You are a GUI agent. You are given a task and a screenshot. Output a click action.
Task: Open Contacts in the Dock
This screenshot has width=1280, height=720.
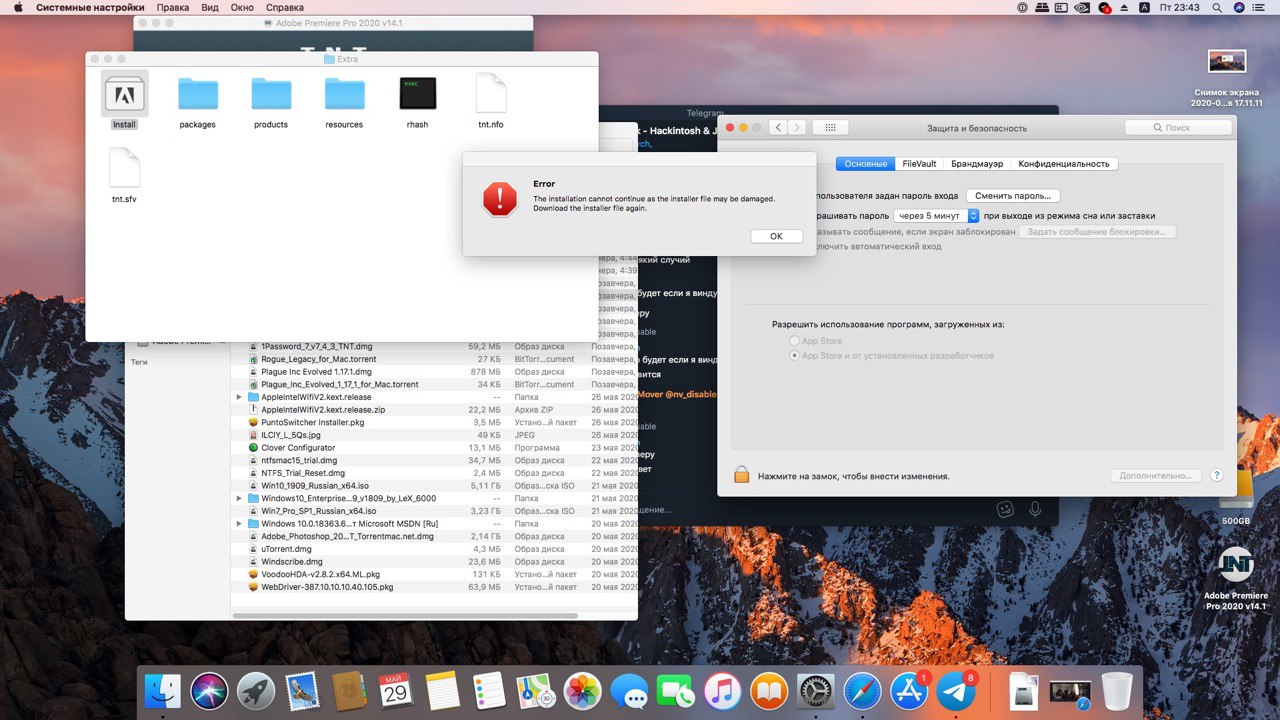point(350,691)
